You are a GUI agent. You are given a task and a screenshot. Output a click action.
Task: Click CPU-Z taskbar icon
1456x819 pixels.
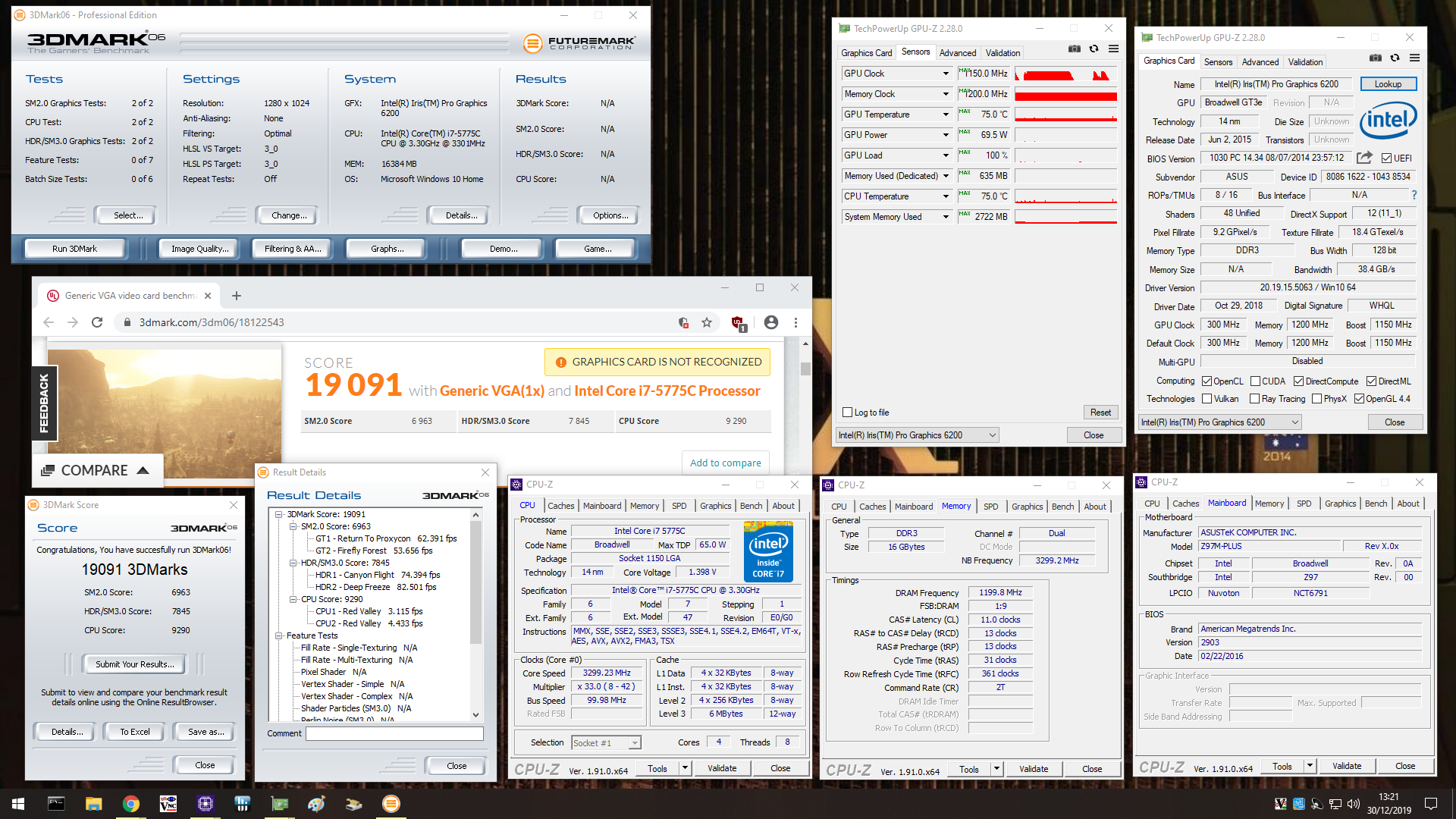206,804
